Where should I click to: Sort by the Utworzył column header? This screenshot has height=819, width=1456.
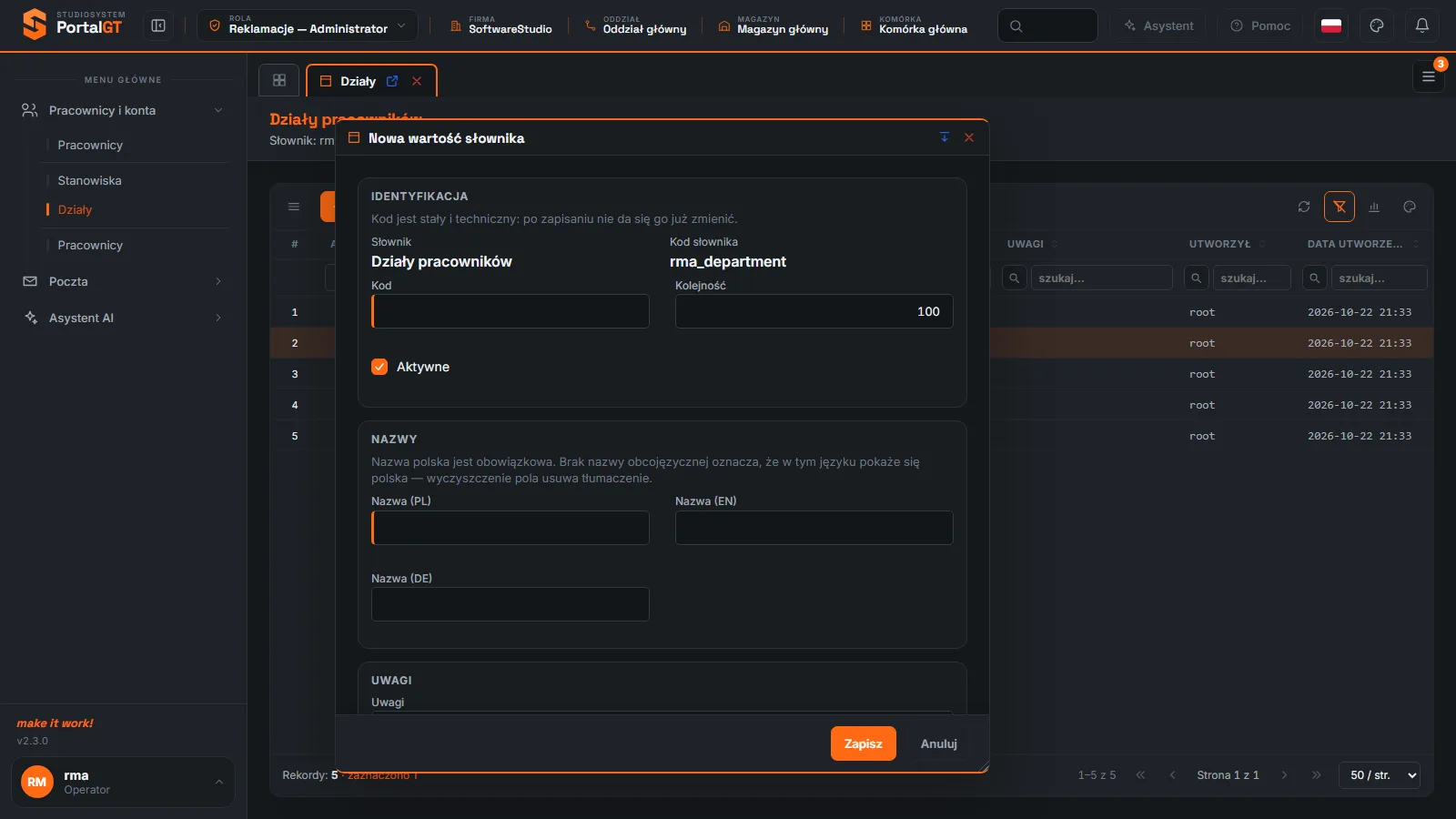(1219, 244)
